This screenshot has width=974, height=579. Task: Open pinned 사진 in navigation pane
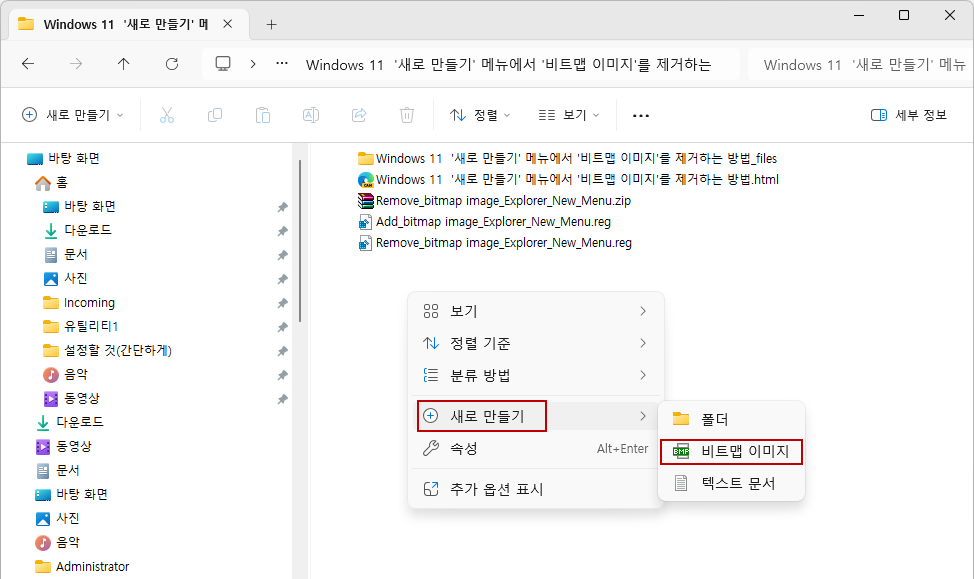coord(65,278)
